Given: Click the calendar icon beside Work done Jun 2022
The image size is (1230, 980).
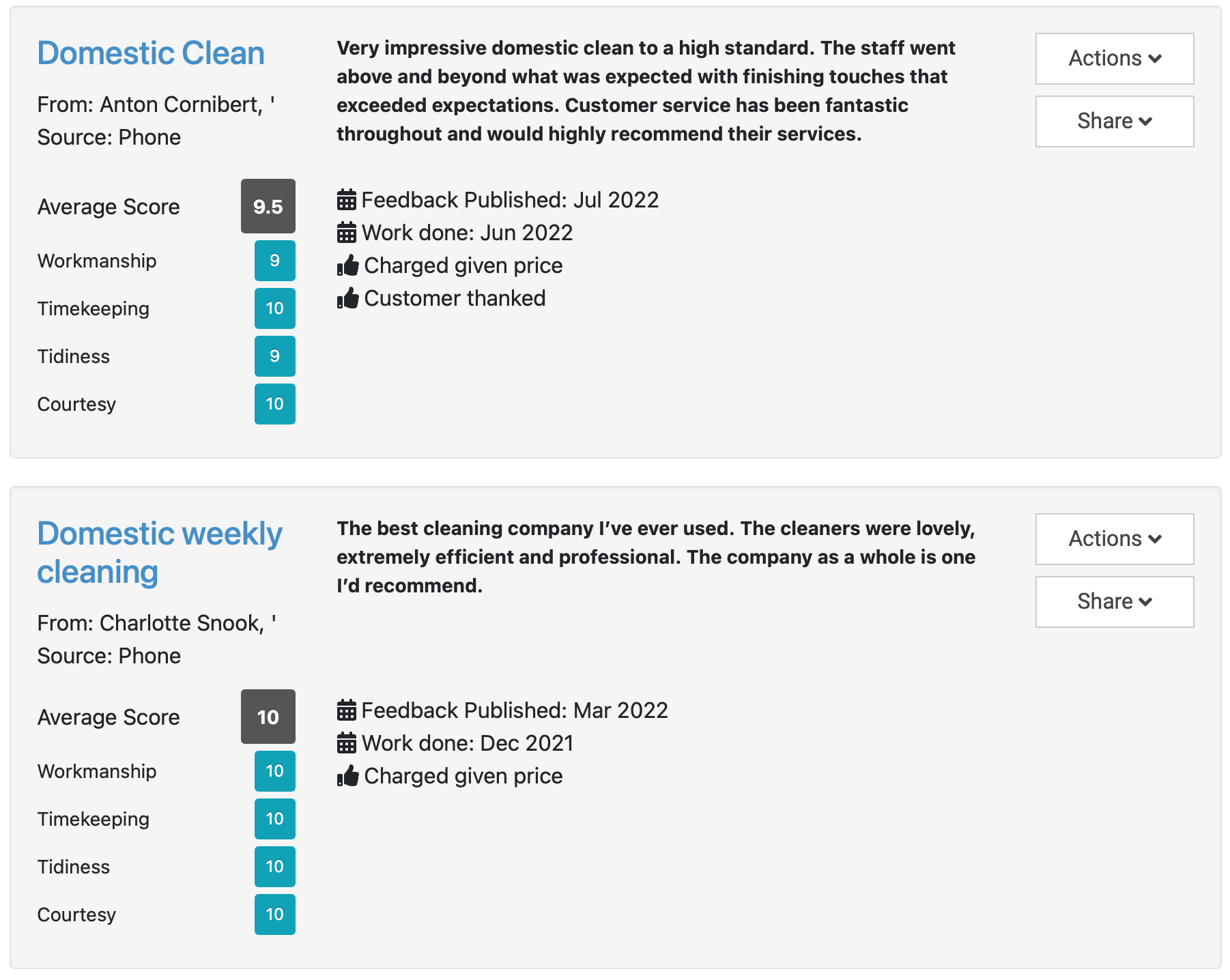Looking at the screenshot, I should 347,233.
